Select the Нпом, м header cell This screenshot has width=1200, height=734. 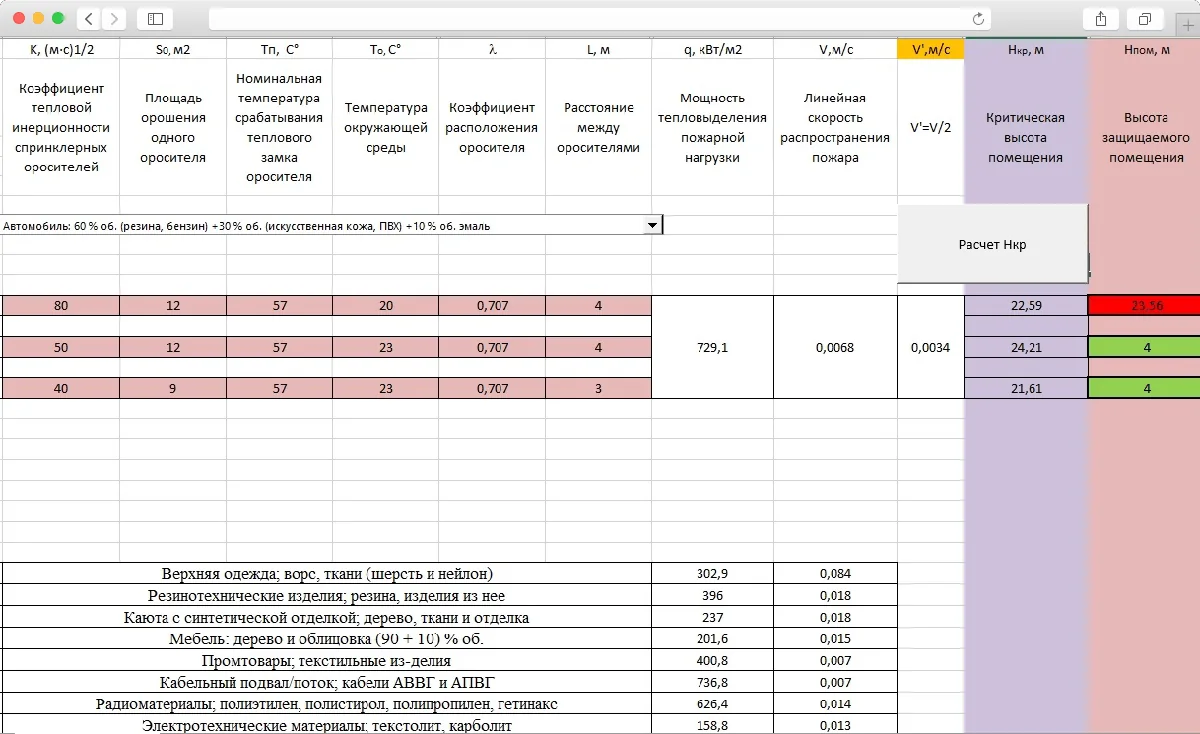point(1144,49)
